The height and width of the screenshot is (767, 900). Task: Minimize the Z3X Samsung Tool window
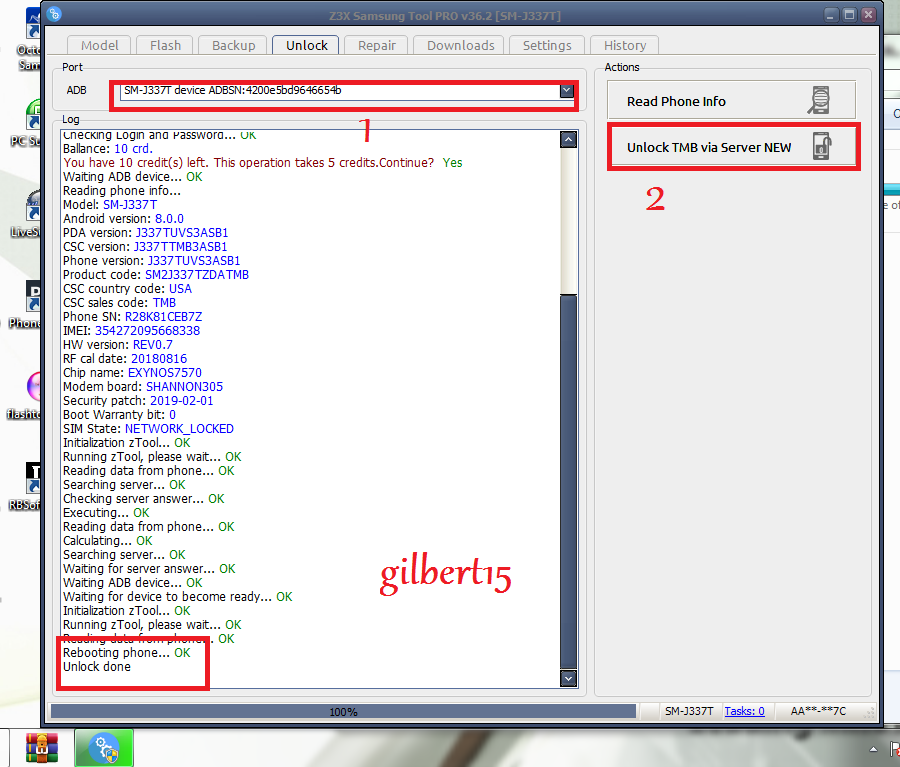click(831, 15)
